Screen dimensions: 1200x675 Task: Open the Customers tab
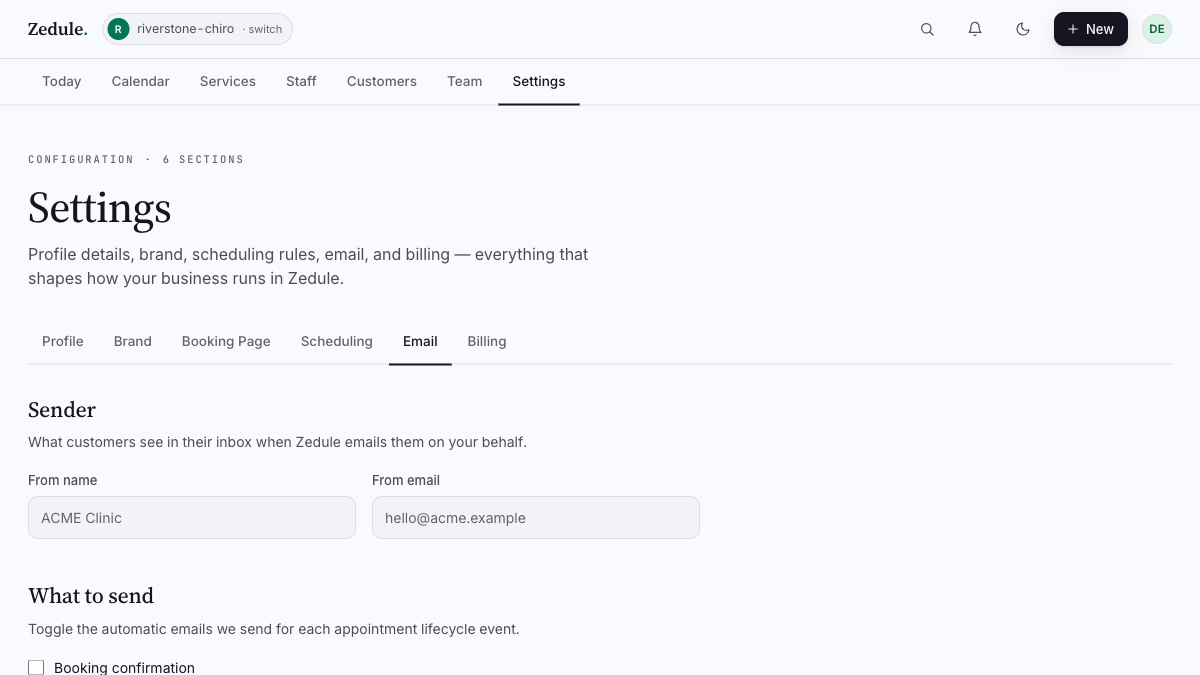(x=382, y=81)
